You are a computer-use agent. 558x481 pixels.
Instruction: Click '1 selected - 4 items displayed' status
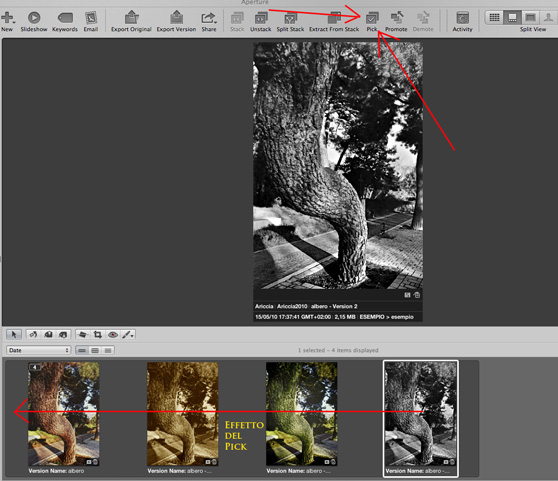click(x=338, y=350)
